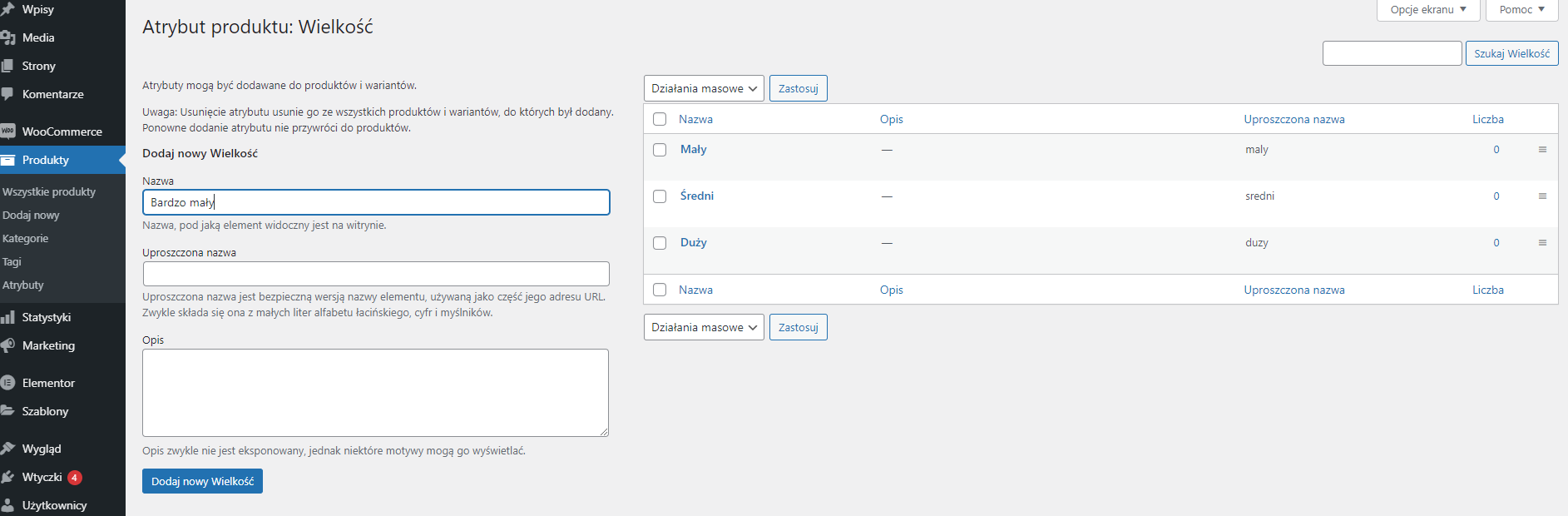Click the WooCommerce icon in sidebar
Viewport: 1568px width, 516px height.
8,131
